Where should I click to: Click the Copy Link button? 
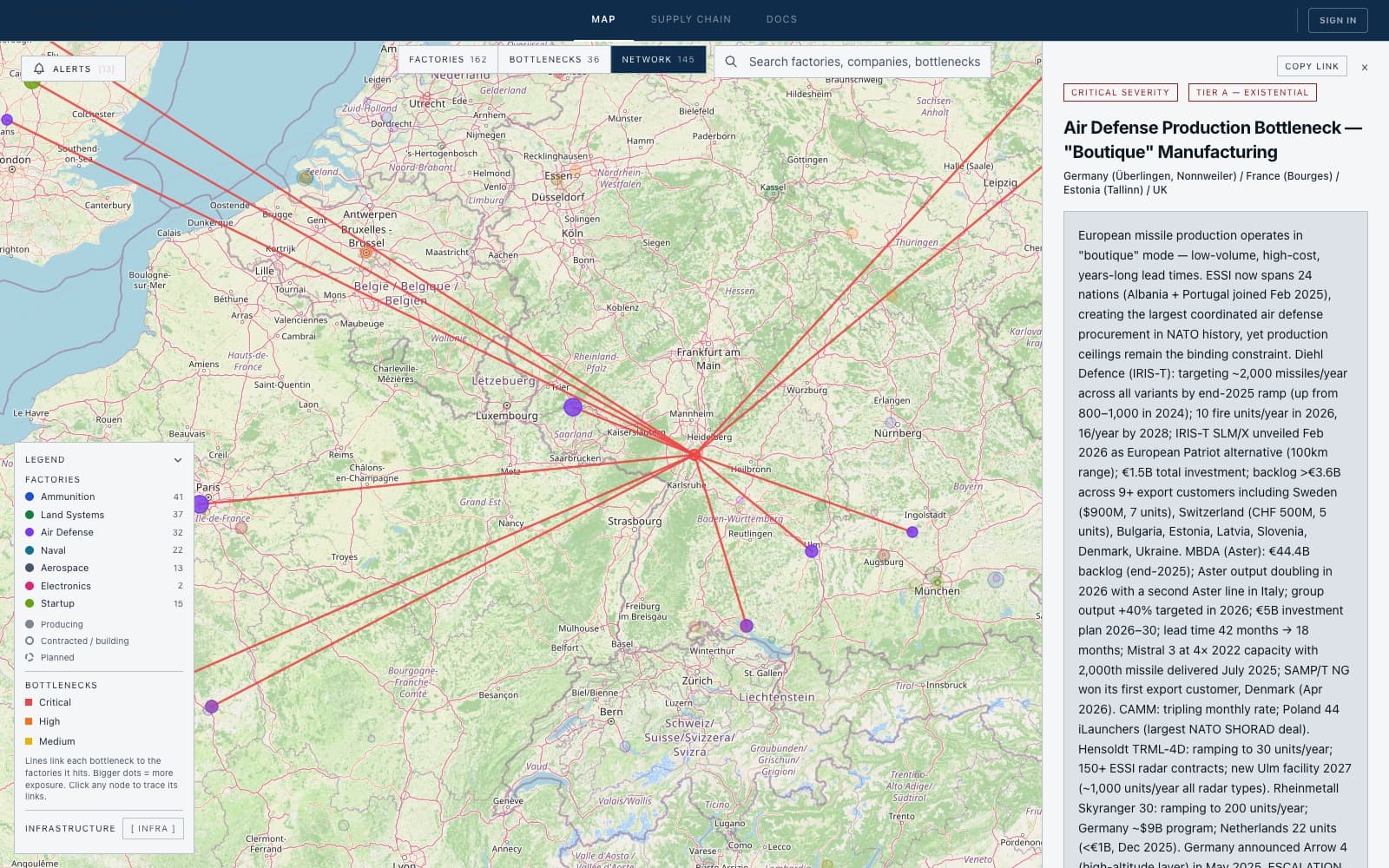pyautogui.click(x=1312, y=66)
